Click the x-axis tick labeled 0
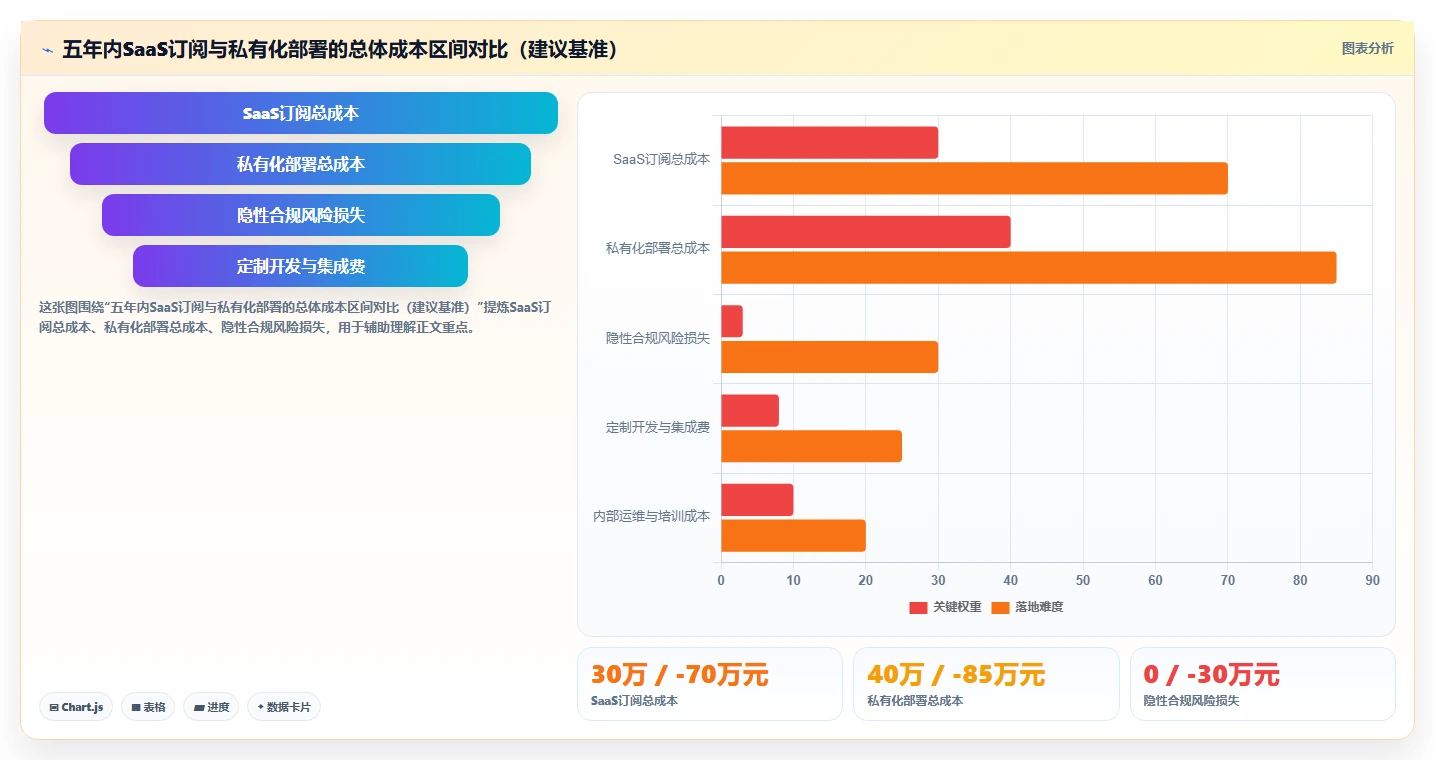Image resolution: width=1435 pixels, height=760 pixels. [721, 580]
